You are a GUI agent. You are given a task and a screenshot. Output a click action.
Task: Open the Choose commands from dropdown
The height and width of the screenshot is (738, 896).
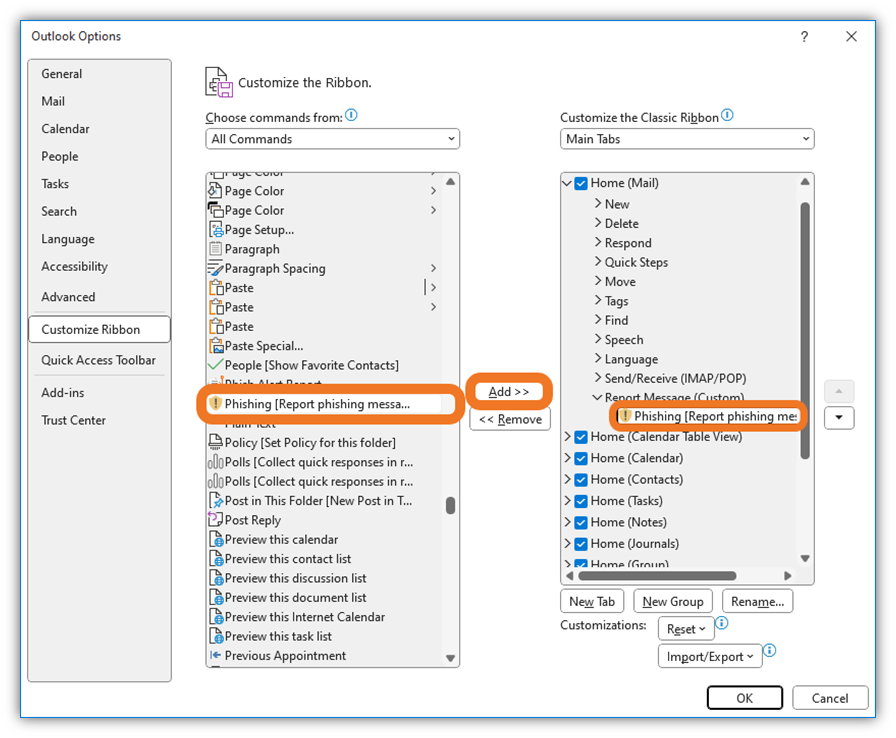pos(333,139)
